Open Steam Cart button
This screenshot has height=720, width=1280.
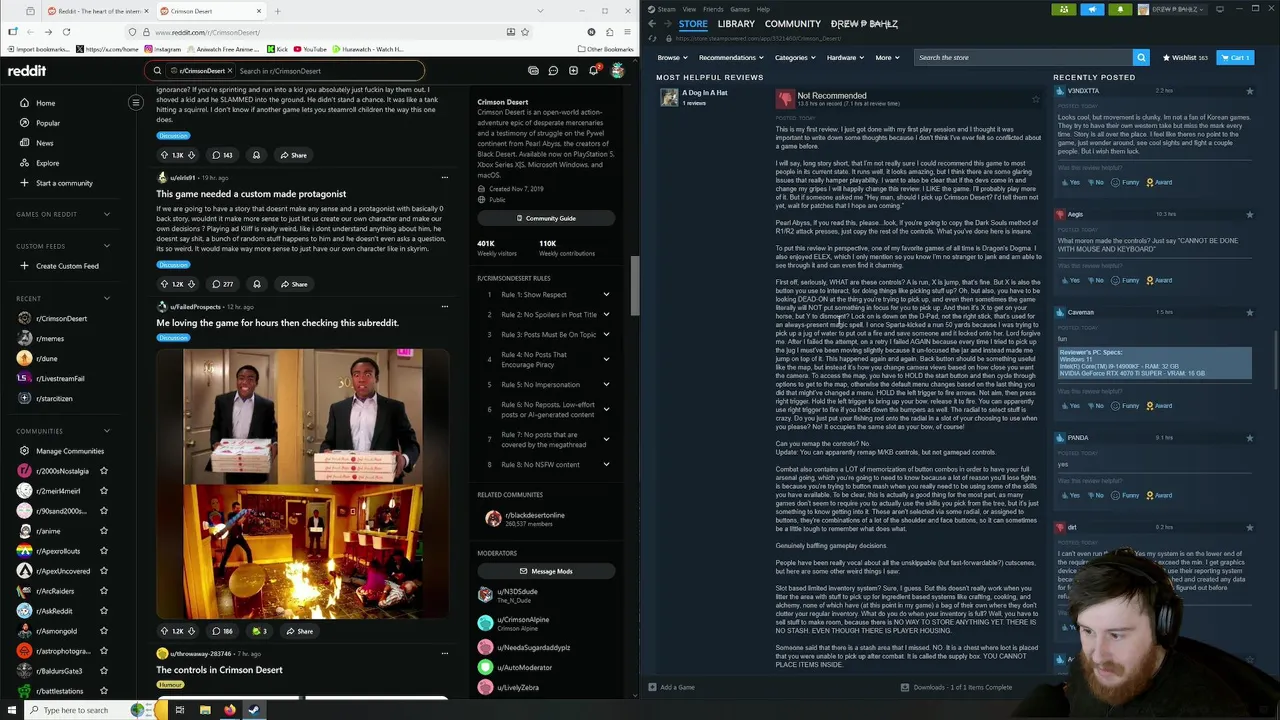[x=1235, y=57]
